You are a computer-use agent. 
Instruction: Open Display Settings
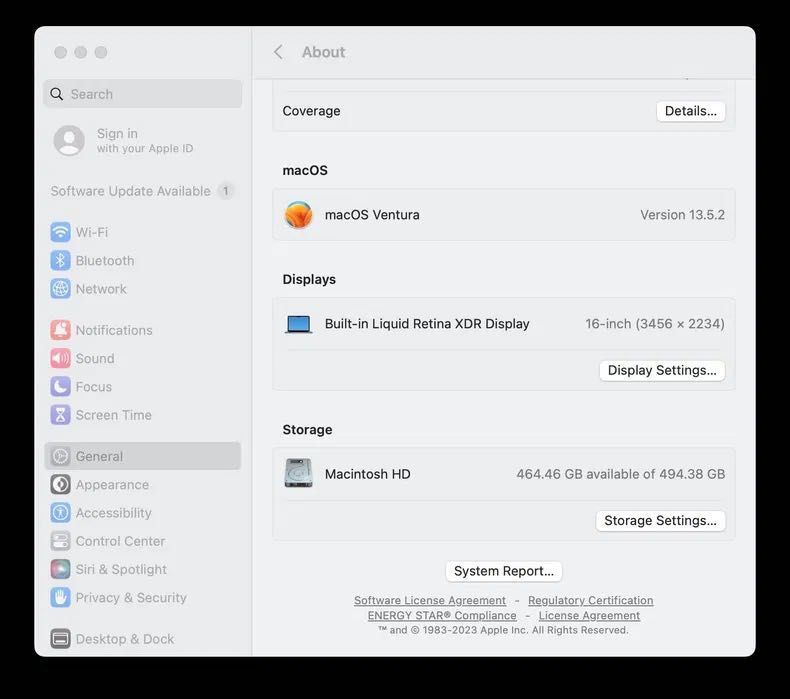click(x=662, y=370)
